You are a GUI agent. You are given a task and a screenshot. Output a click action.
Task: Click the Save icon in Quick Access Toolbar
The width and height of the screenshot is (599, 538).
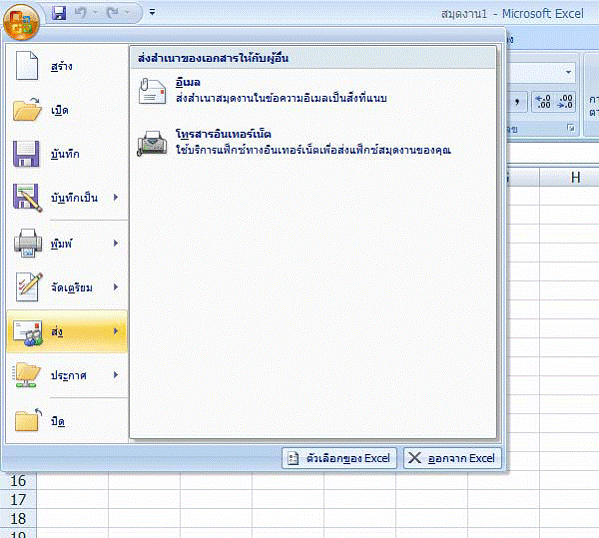pos(59,13)
